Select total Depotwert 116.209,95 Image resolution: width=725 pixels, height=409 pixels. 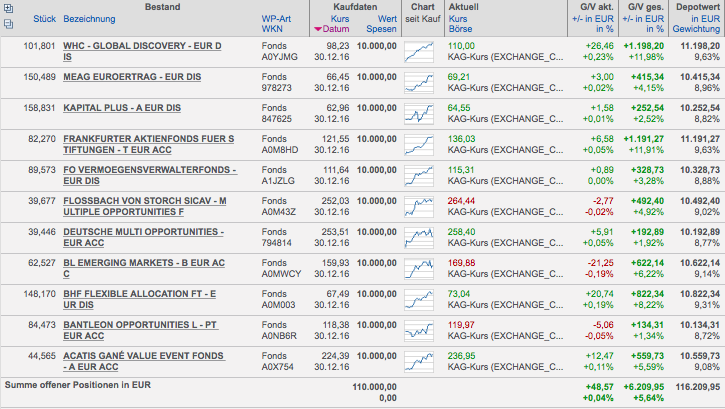[x=698, y=387]
